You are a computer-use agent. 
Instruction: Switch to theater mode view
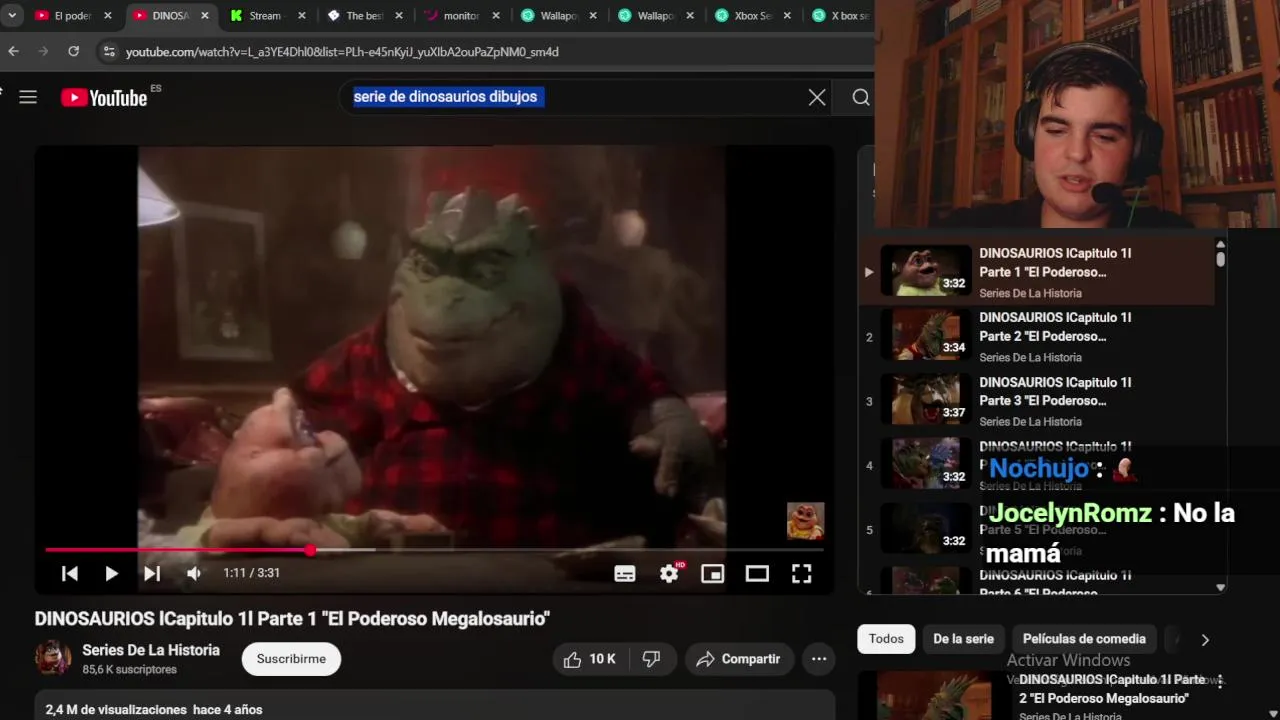[x=757, y=573]
